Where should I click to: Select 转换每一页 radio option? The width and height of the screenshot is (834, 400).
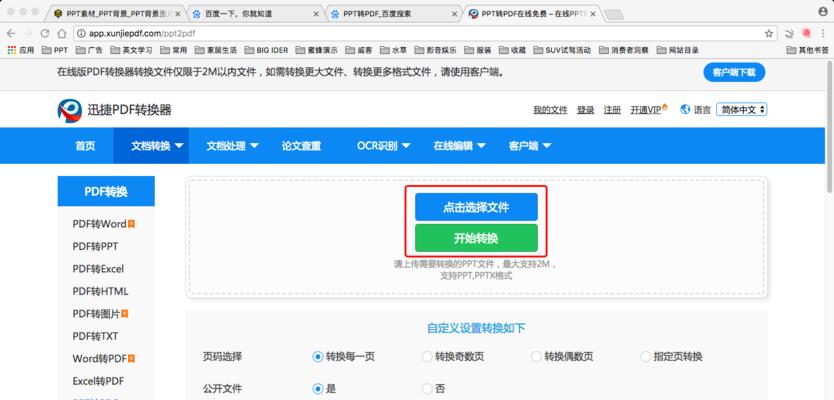click(x=318, y=356)
